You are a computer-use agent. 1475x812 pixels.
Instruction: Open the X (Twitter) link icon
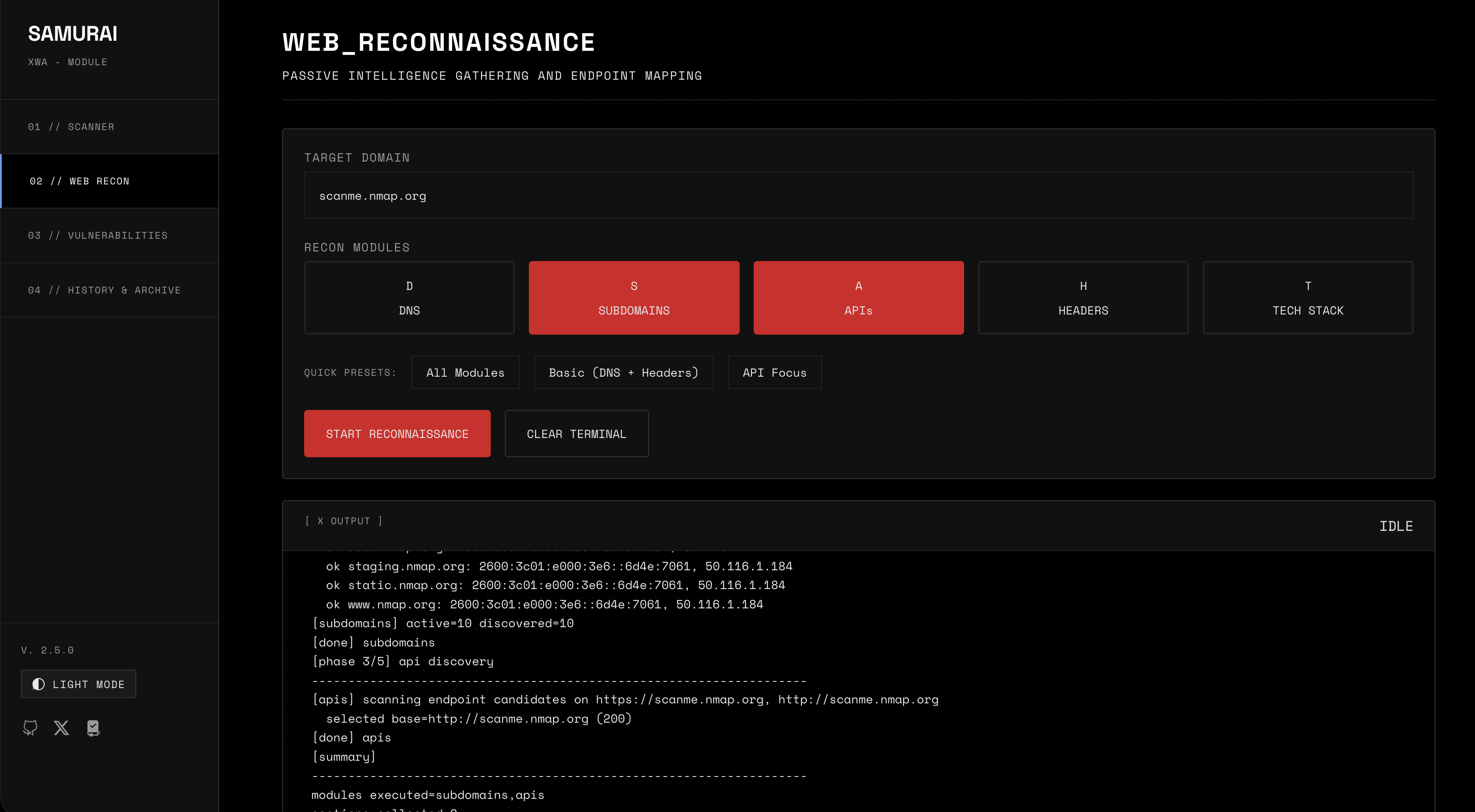61,728
